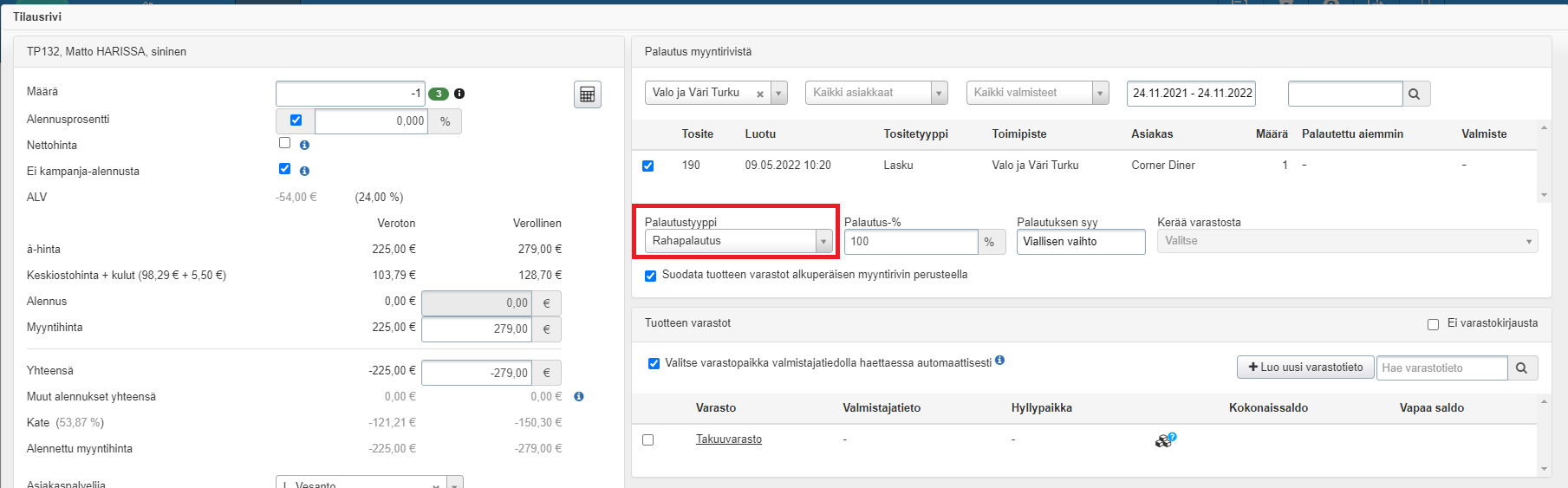
Task: Click the black info icon beside Määrä
Action: click(459, 94)
